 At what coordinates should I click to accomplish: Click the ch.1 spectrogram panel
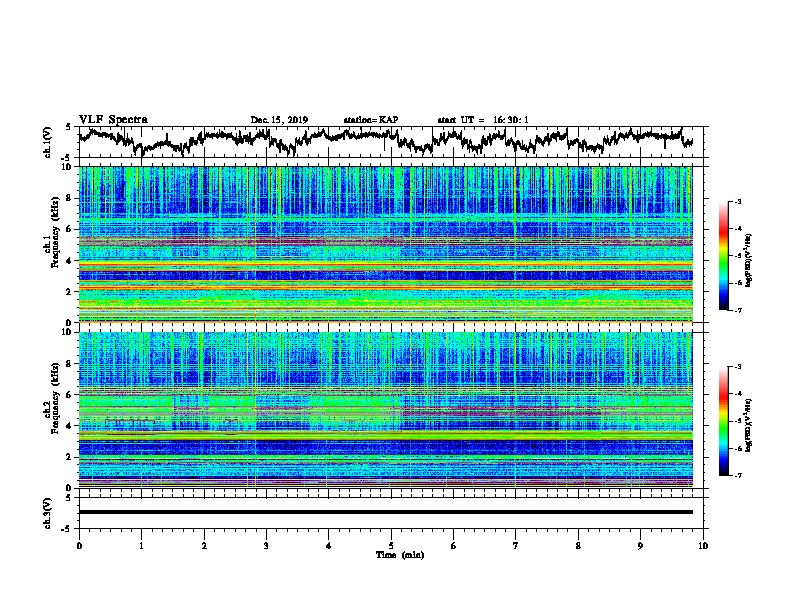coord(385,244)
